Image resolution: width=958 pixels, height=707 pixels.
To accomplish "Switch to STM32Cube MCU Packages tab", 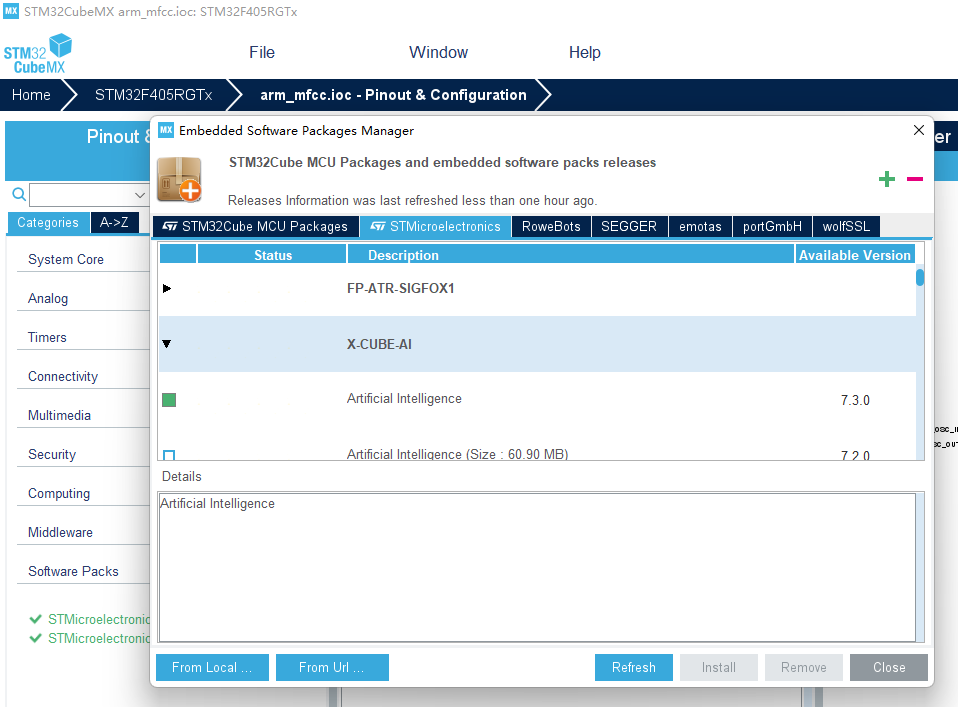I will pos(255,227).
